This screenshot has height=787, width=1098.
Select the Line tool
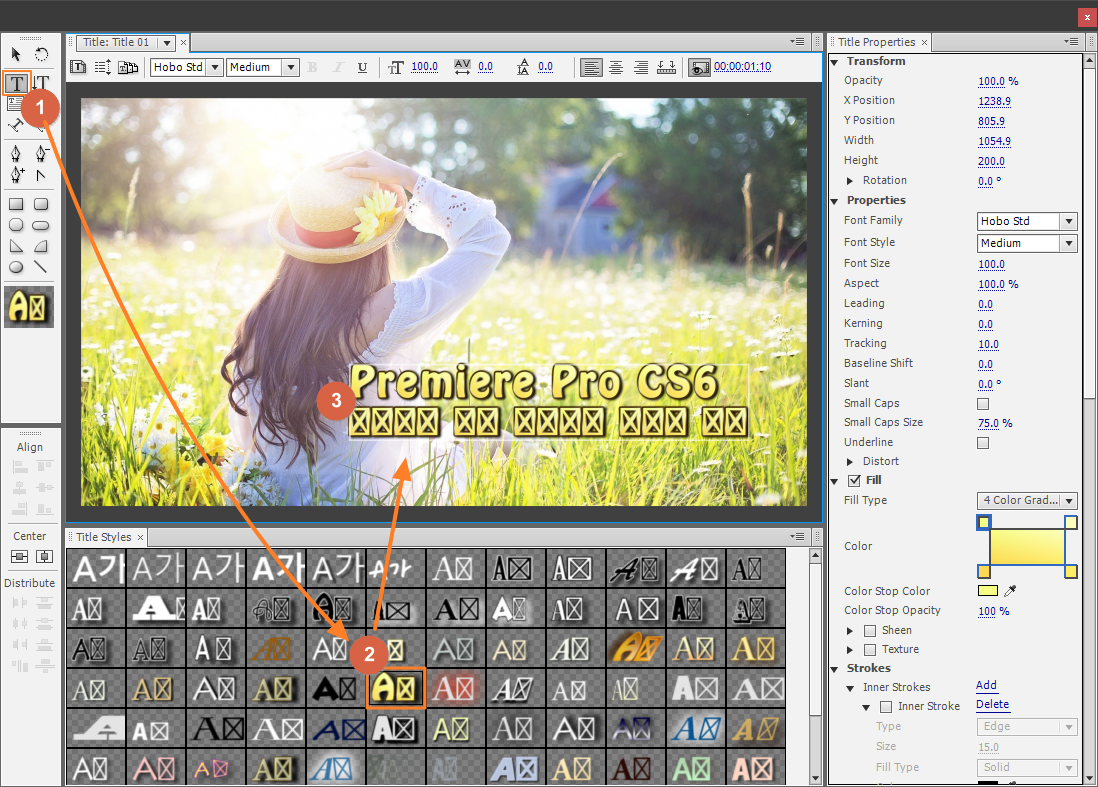[x=41, y=267]
